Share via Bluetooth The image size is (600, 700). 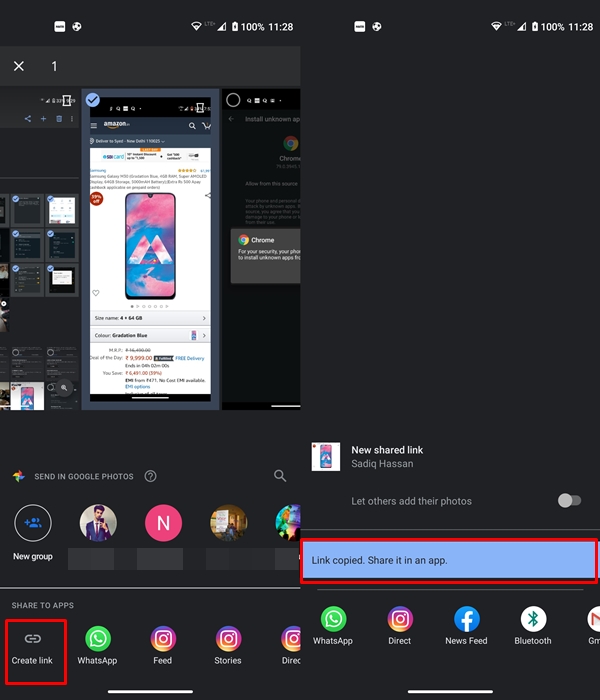click(x=533, y=625)
